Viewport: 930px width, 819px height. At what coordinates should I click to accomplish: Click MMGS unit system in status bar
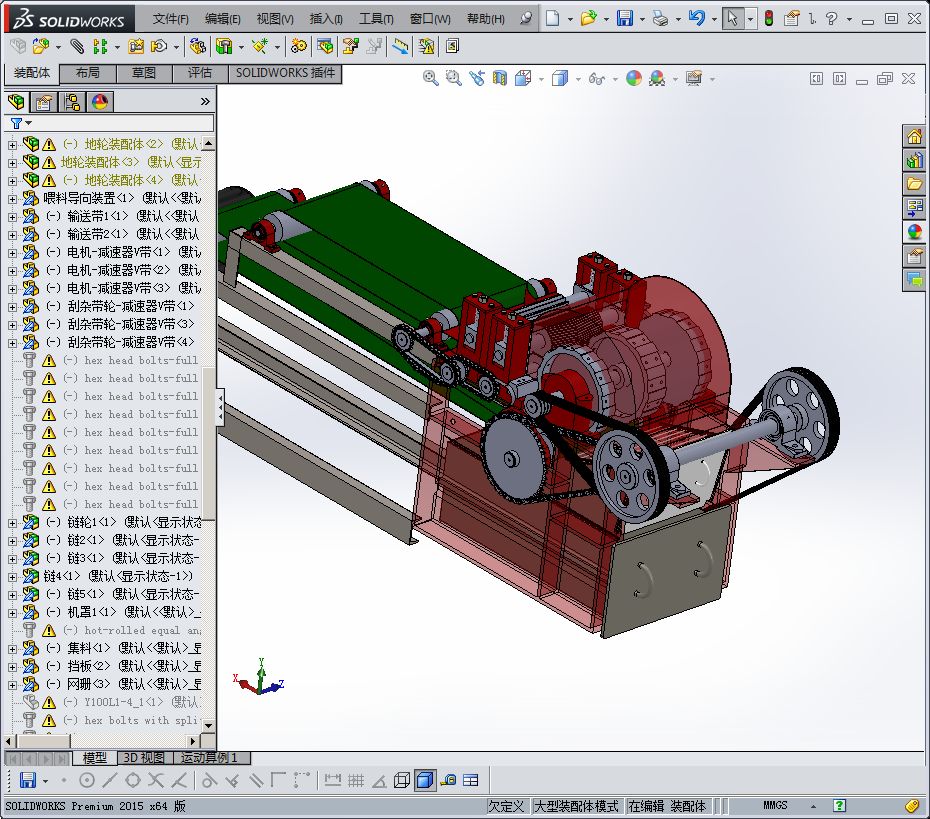point(775,805)
